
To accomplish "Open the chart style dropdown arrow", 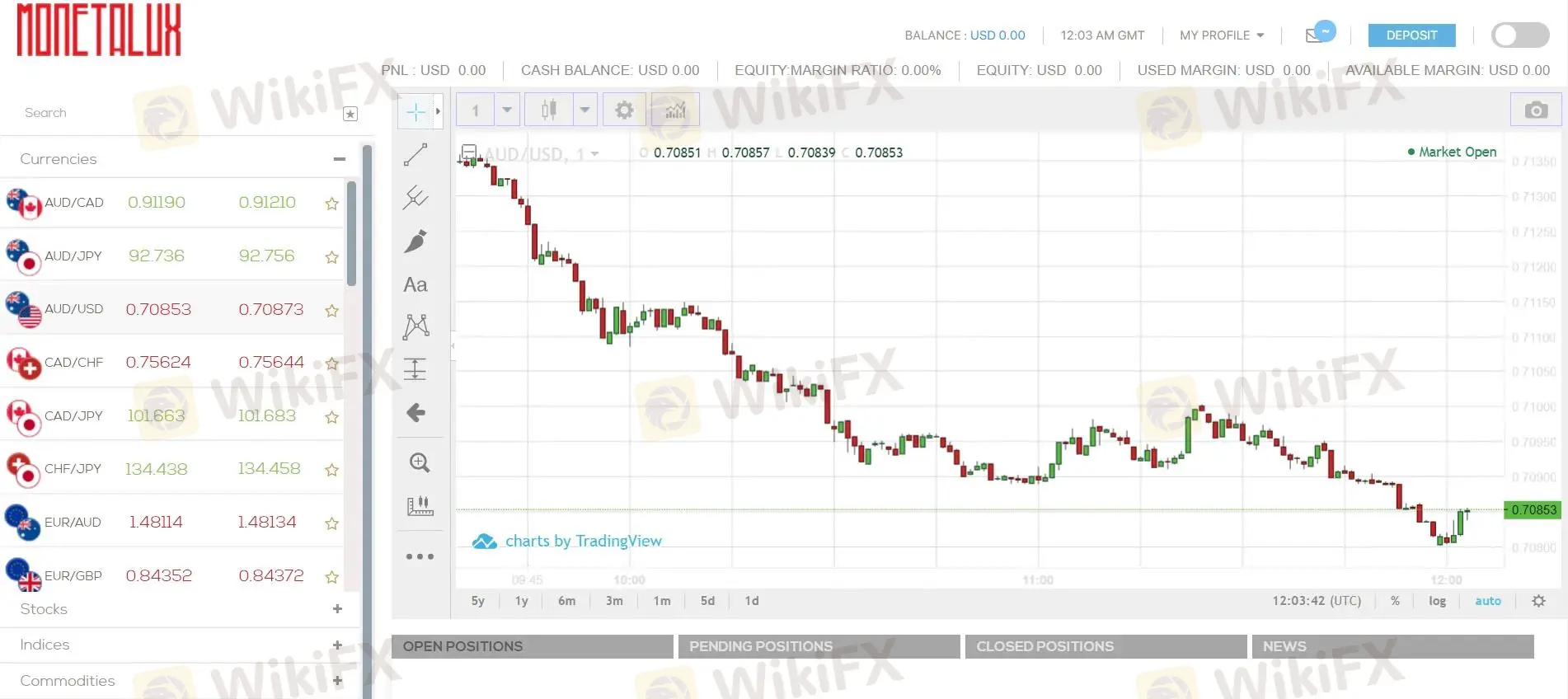I will pyautogui.click(x=584, y=110).
